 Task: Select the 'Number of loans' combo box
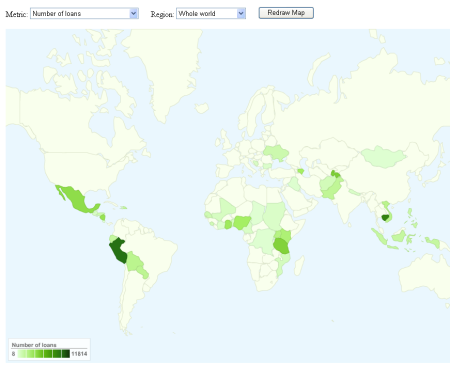click(84, 14)
